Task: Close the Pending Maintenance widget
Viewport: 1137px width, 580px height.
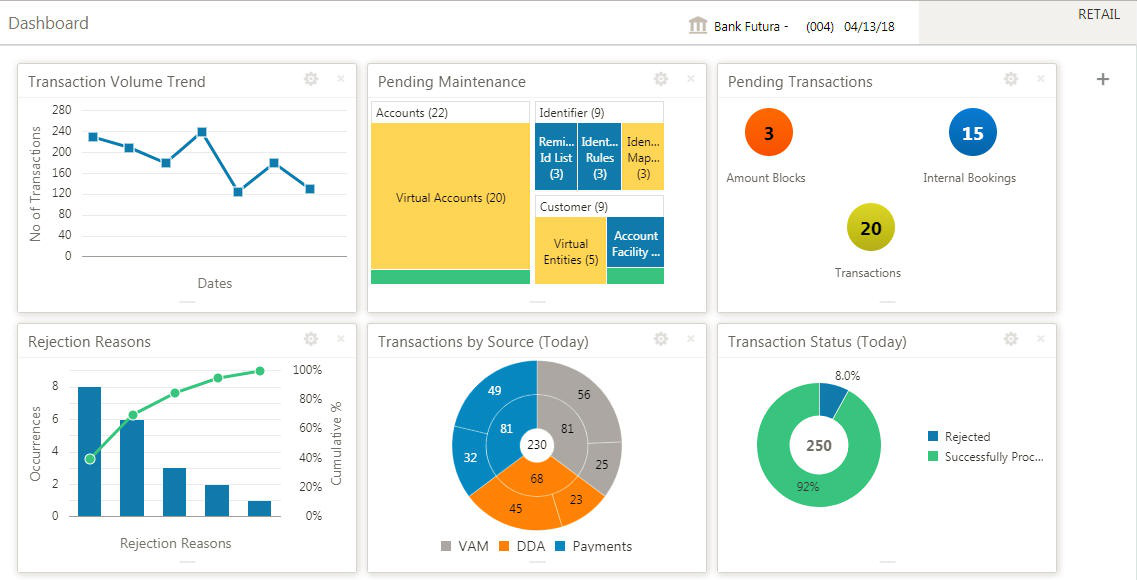Action: point(691,79)
